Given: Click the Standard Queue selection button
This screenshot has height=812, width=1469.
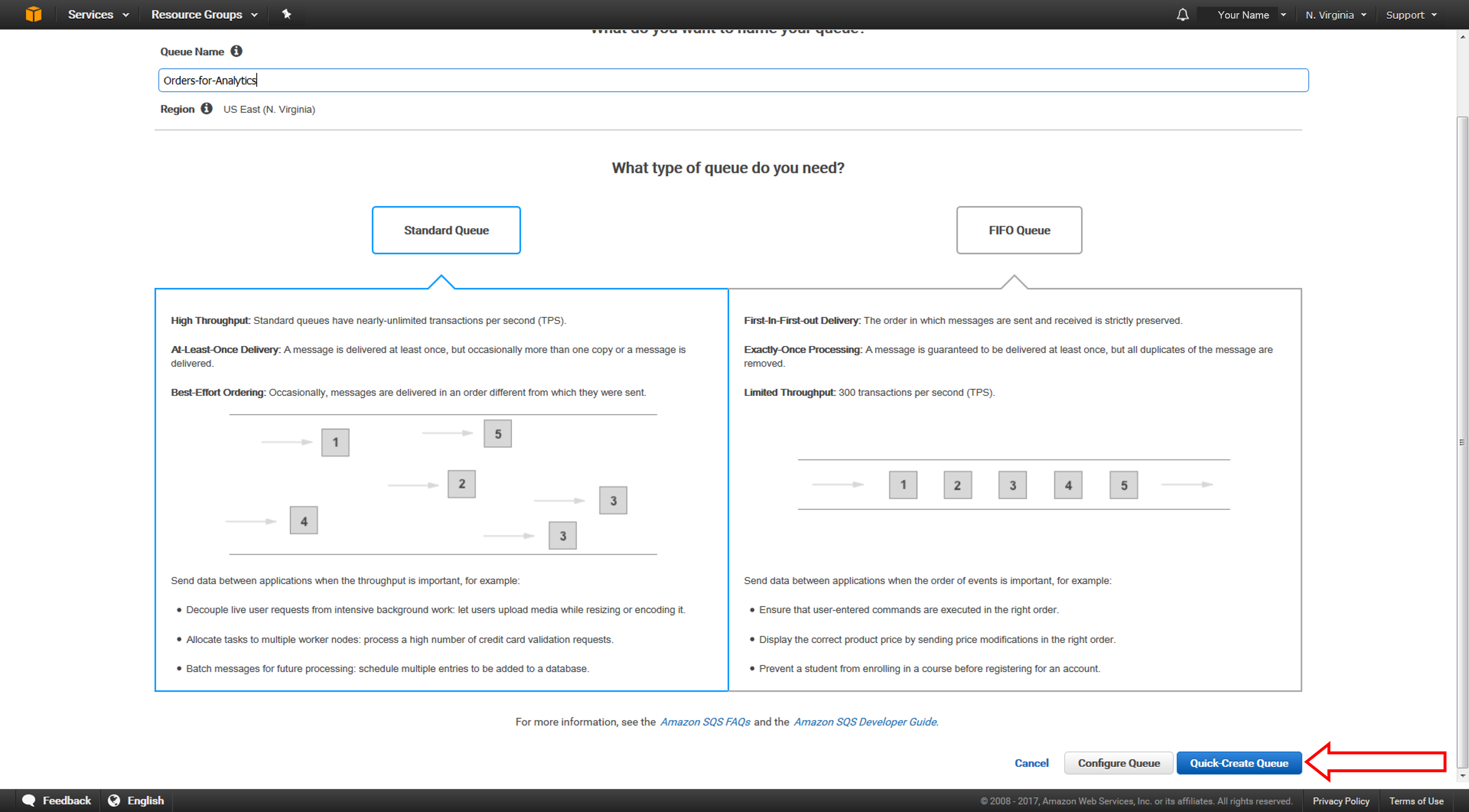Looking at the screenshot, I should [444, 230].
